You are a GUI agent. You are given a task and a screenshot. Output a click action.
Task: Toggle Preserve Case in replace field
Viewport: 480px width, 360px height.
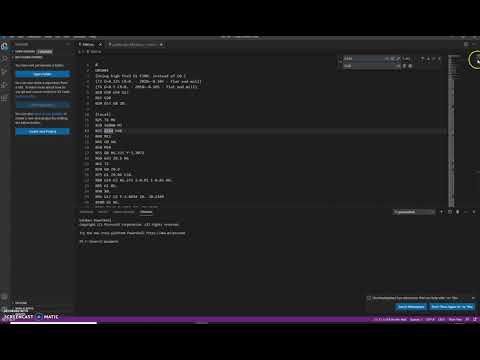398,66
